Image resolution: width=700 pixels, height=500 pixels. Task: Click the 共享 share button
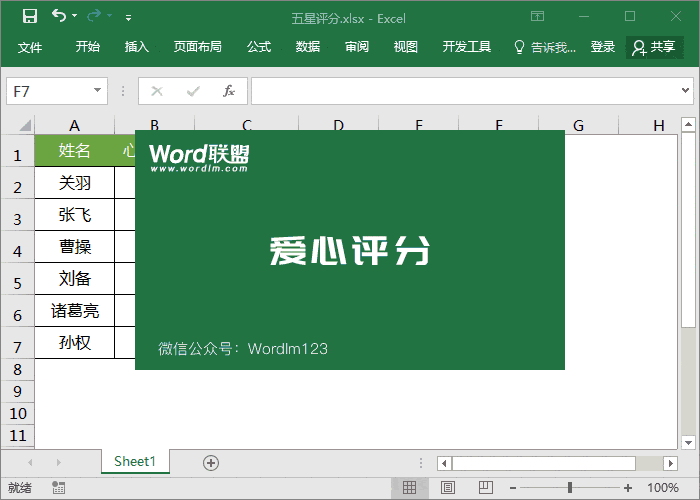(x=654, y=47)
